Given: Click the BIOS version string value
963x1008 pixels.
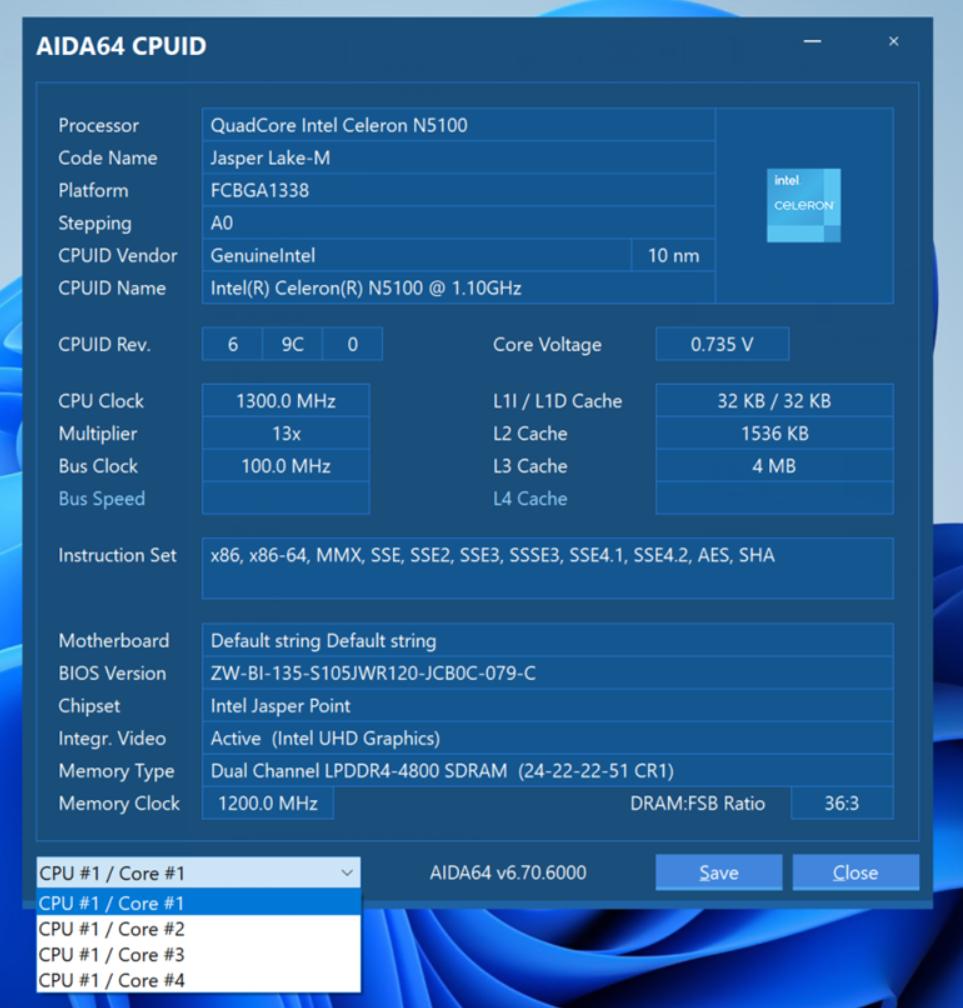Looking at the screenshot, I should (547, 673).
